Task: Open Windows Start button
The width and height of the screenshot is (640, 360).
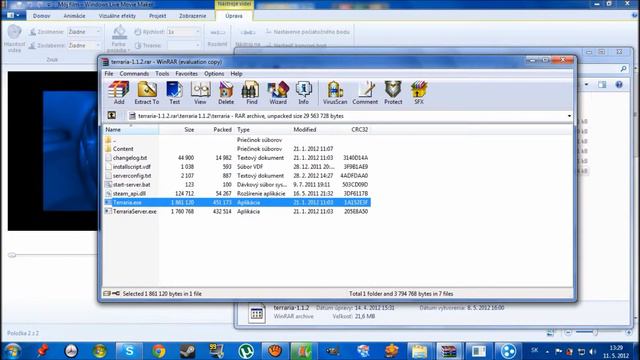Action: [12, 351]
